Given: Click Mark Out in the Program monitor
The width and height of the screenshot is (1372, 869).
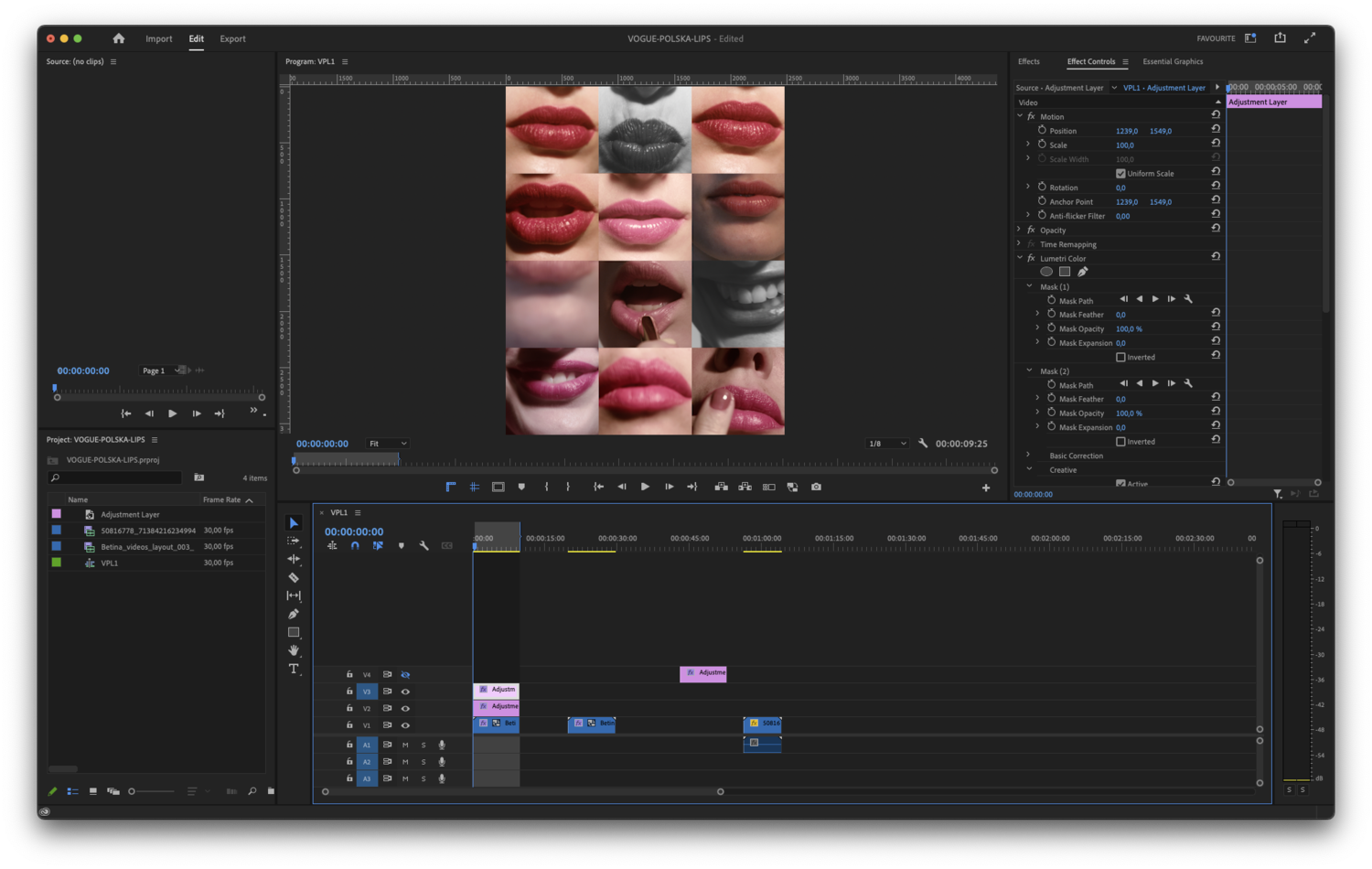Looking at the screenshot, I should (568, 487).
